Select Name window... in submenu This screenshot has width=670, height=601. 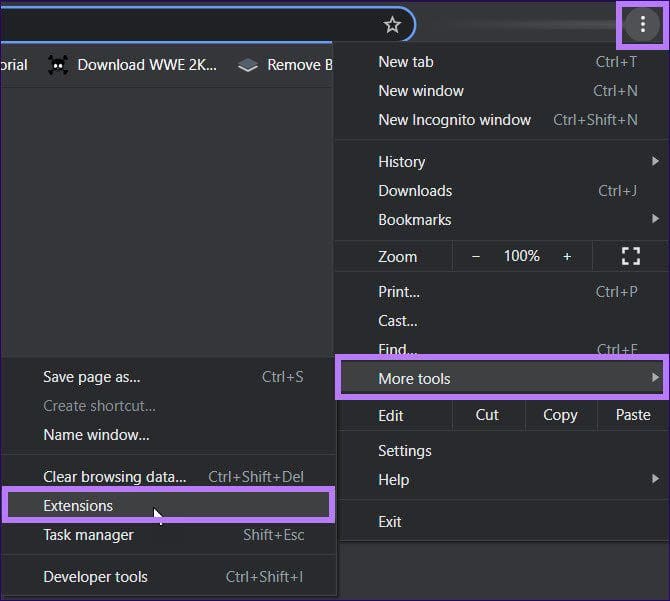169,435
